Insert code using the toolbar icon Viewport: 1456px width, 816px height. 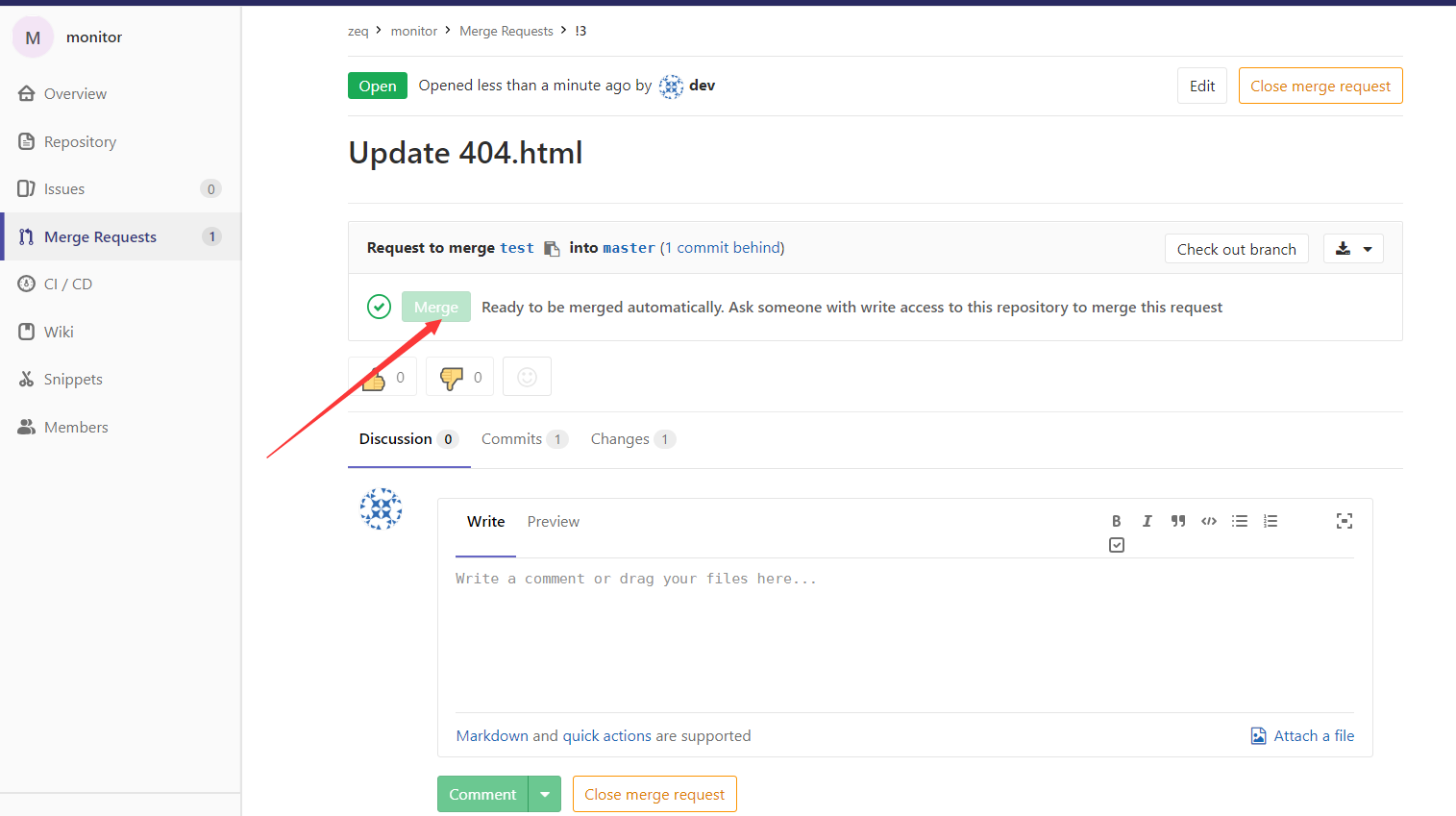tap(1209, 521)
